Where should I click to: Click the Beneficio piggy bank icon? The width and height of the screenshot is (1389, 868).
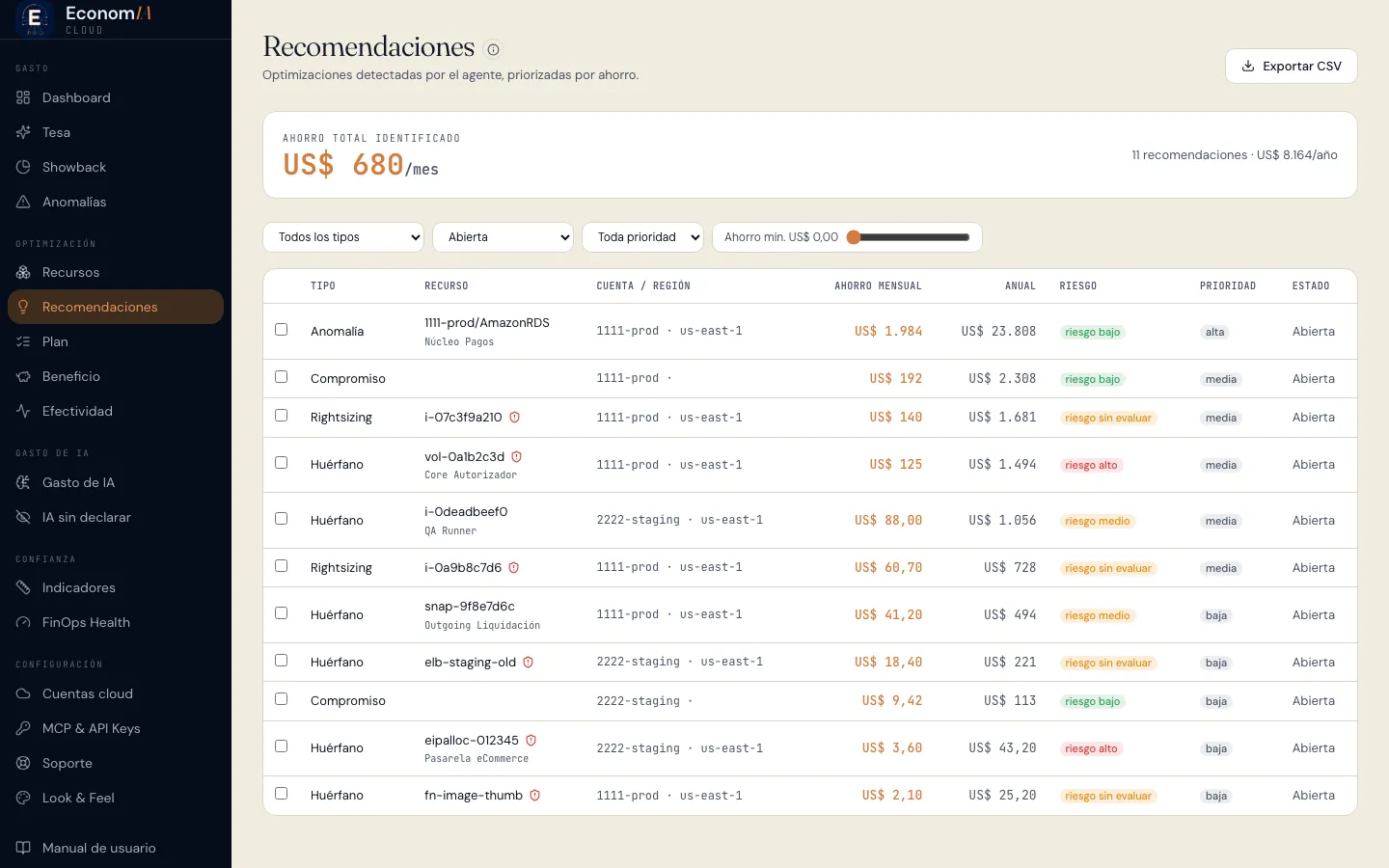(23, 376)
